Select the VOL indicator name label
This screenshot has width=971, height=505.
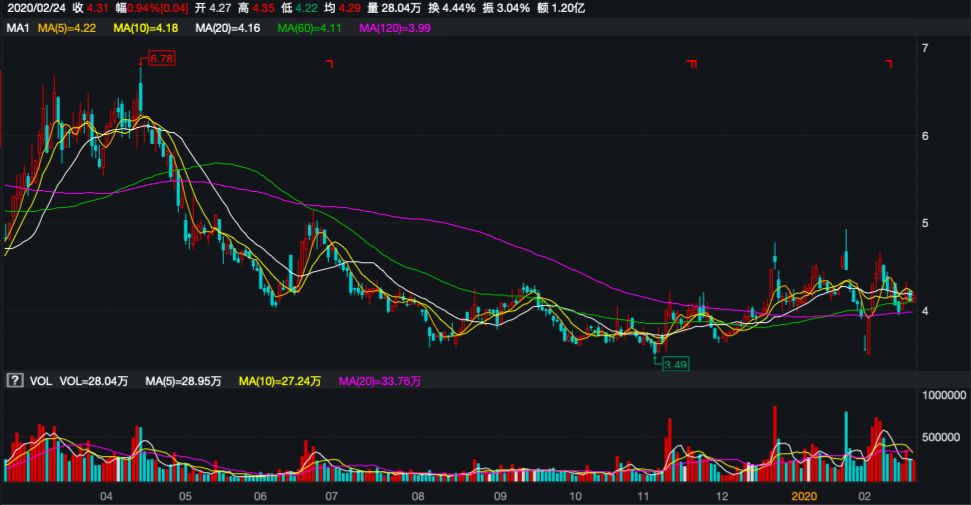[41, 381]
